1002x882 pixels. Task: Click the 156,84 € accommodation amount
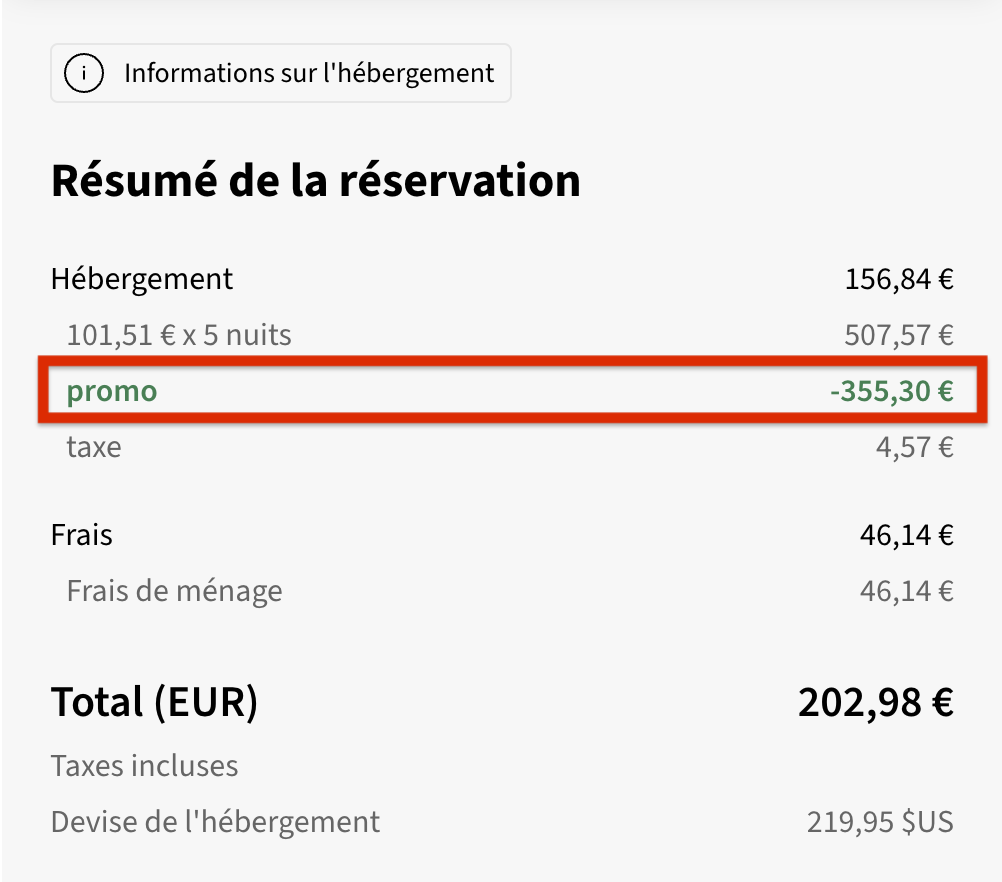899,279
